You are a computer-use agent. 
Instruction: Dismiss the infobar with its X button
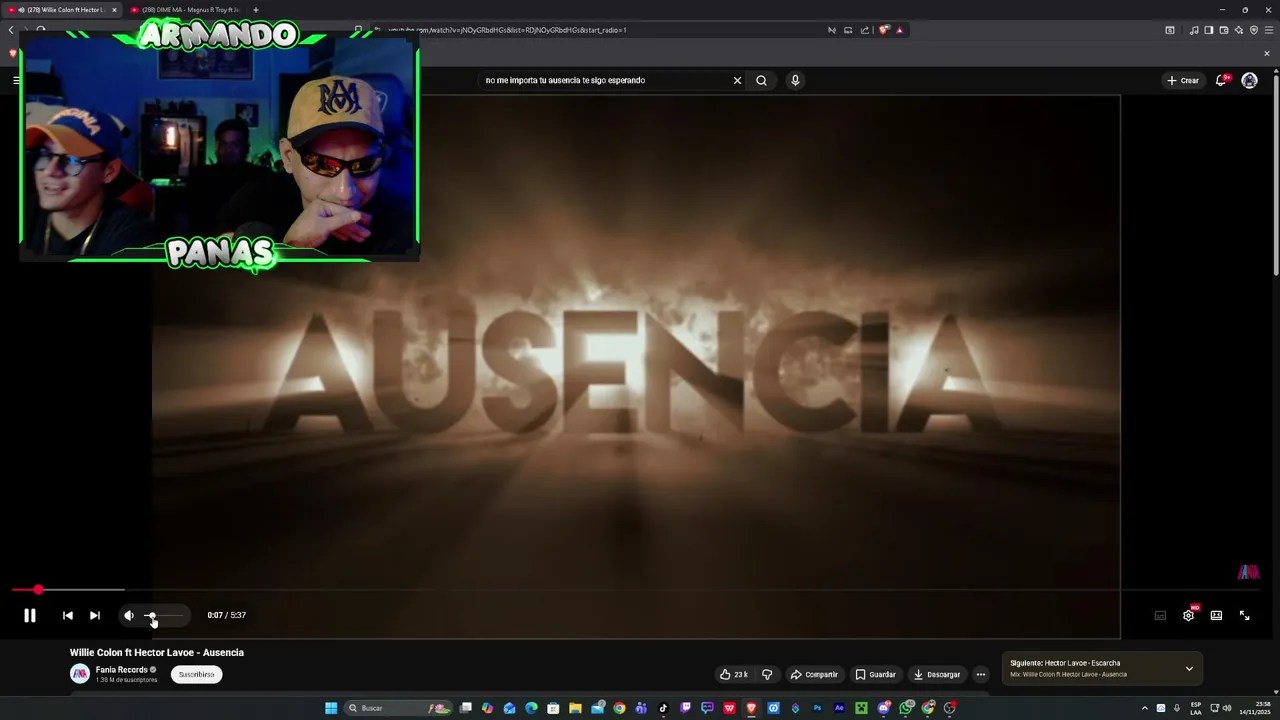click(1267, 53)
